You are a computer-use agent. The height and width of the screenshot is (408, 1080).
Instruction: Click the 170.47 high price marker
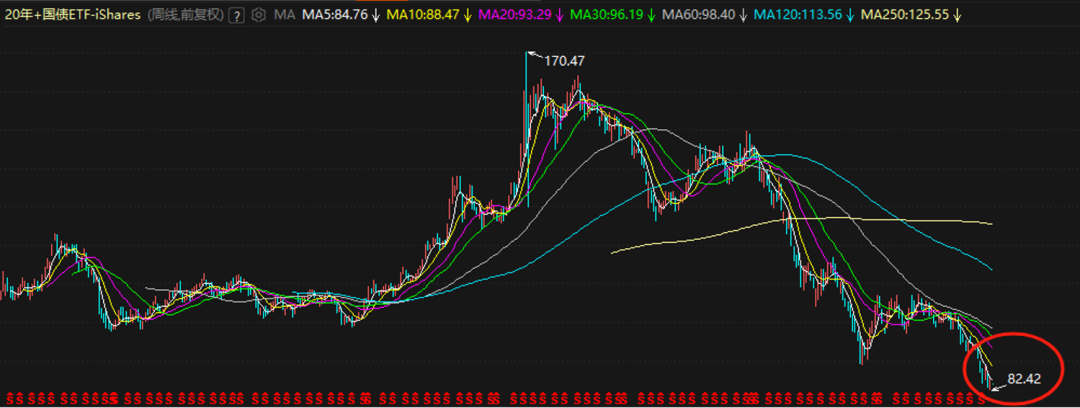tap(564, 61)
